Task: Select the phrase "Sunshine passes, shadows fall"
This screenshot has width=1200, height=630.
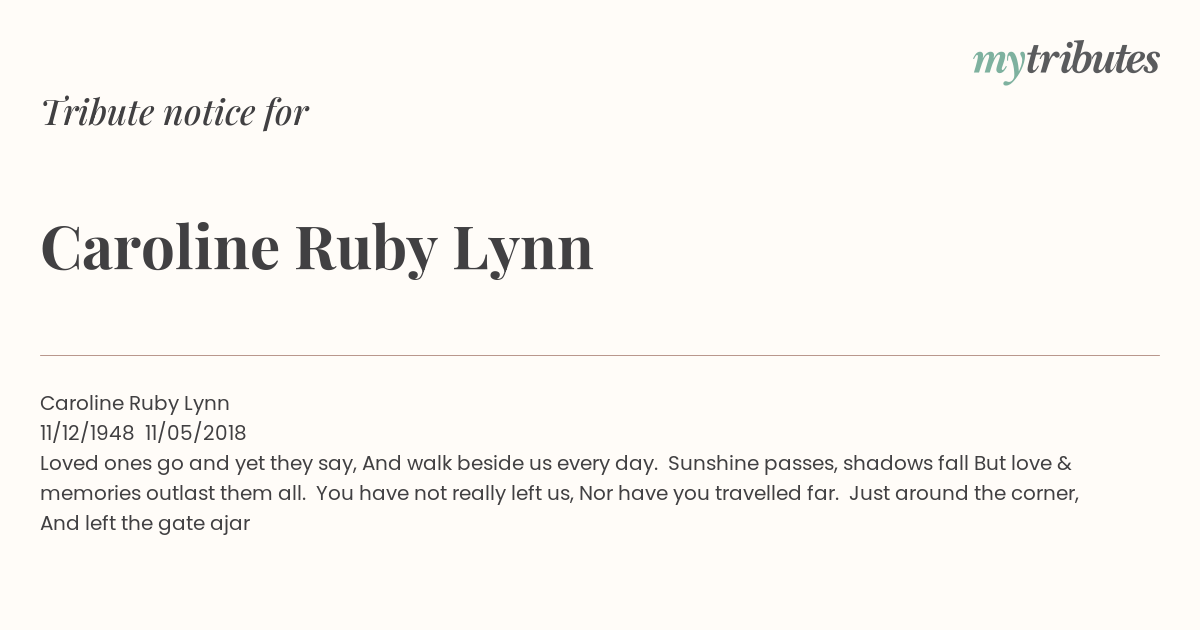Action: [x=818, y=464]
